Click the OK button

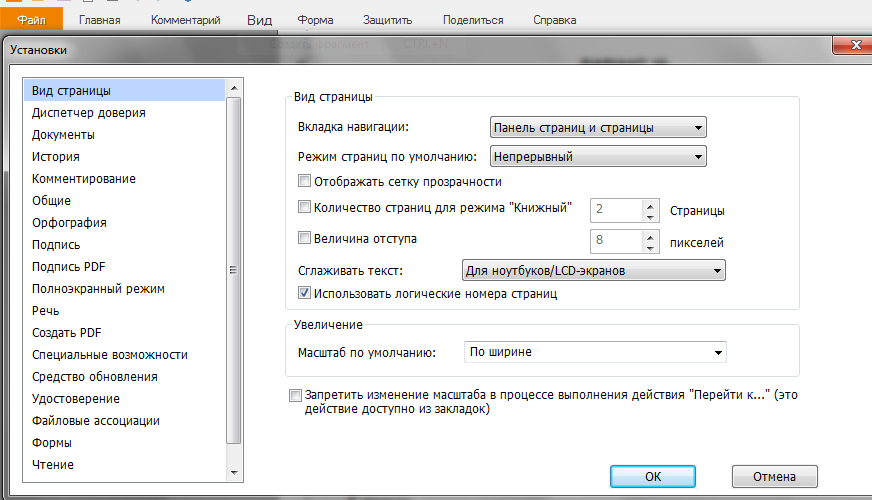[653, 476]
